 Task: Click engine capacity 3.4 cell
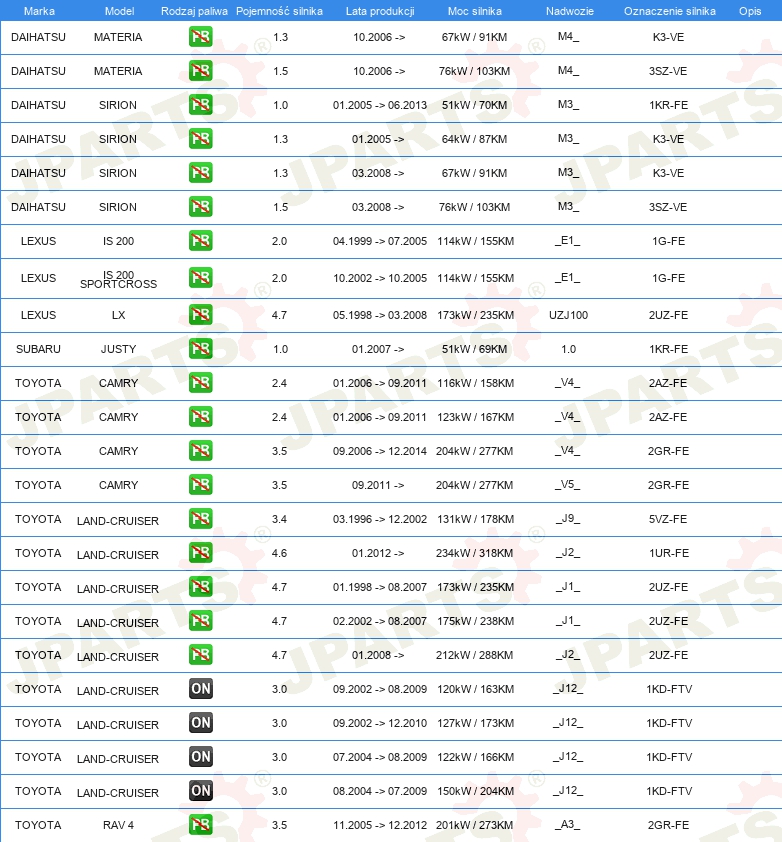(279, 519)
